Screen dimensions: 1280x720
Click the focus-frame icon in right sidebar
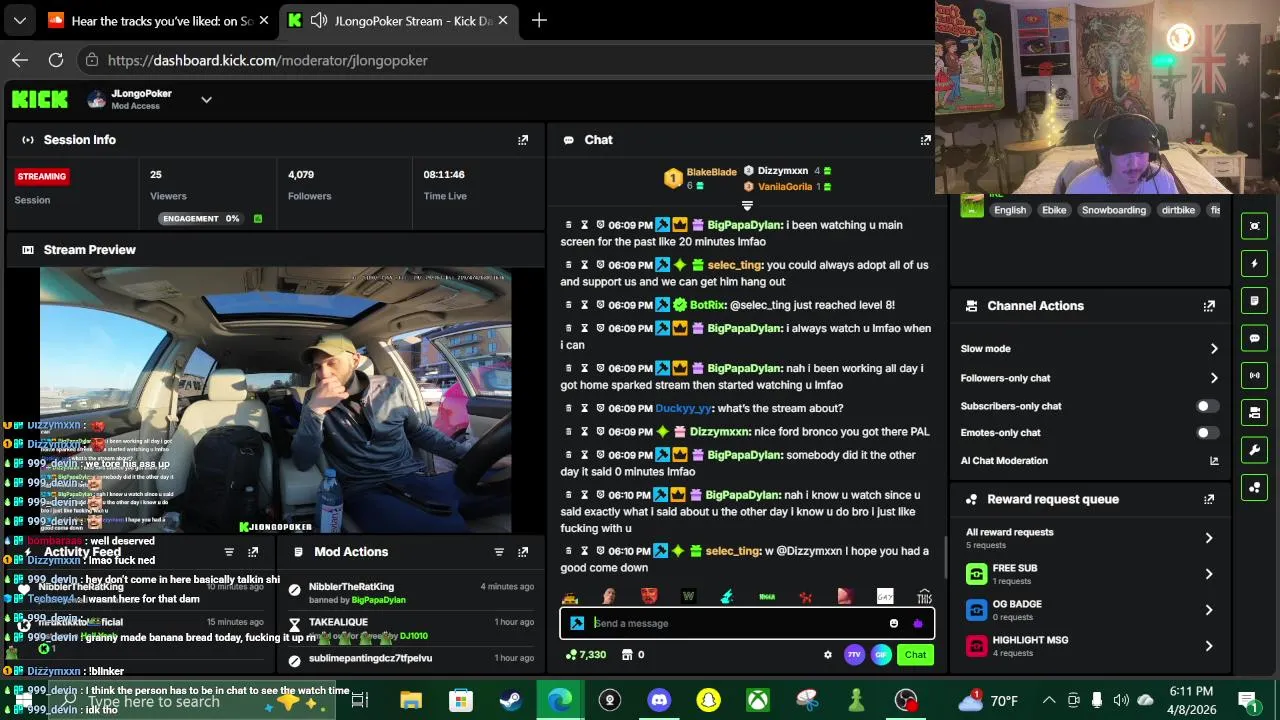[1255, 226]
